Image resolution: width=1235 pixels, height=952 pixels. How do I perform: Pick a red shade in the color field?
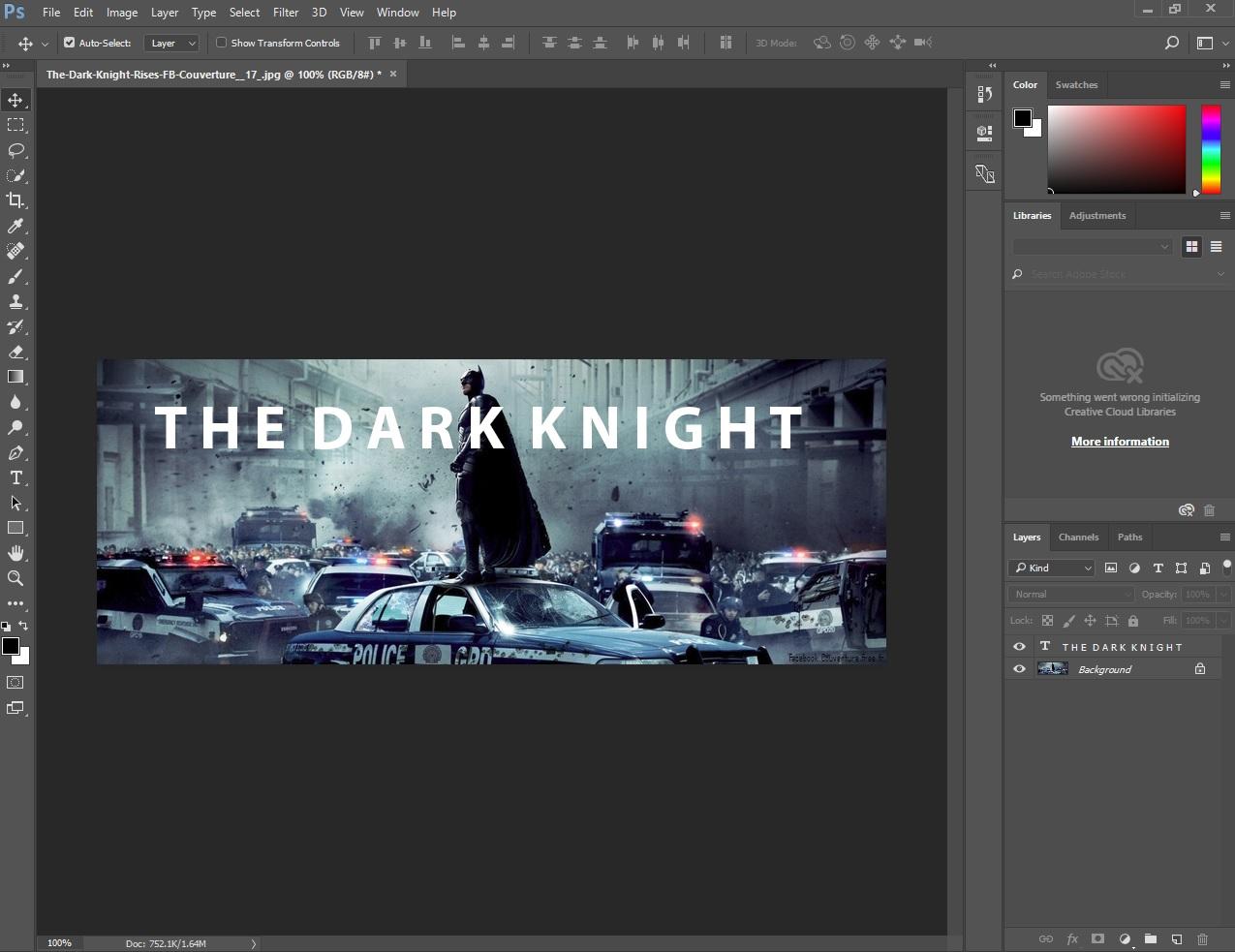coord(1117,149)
